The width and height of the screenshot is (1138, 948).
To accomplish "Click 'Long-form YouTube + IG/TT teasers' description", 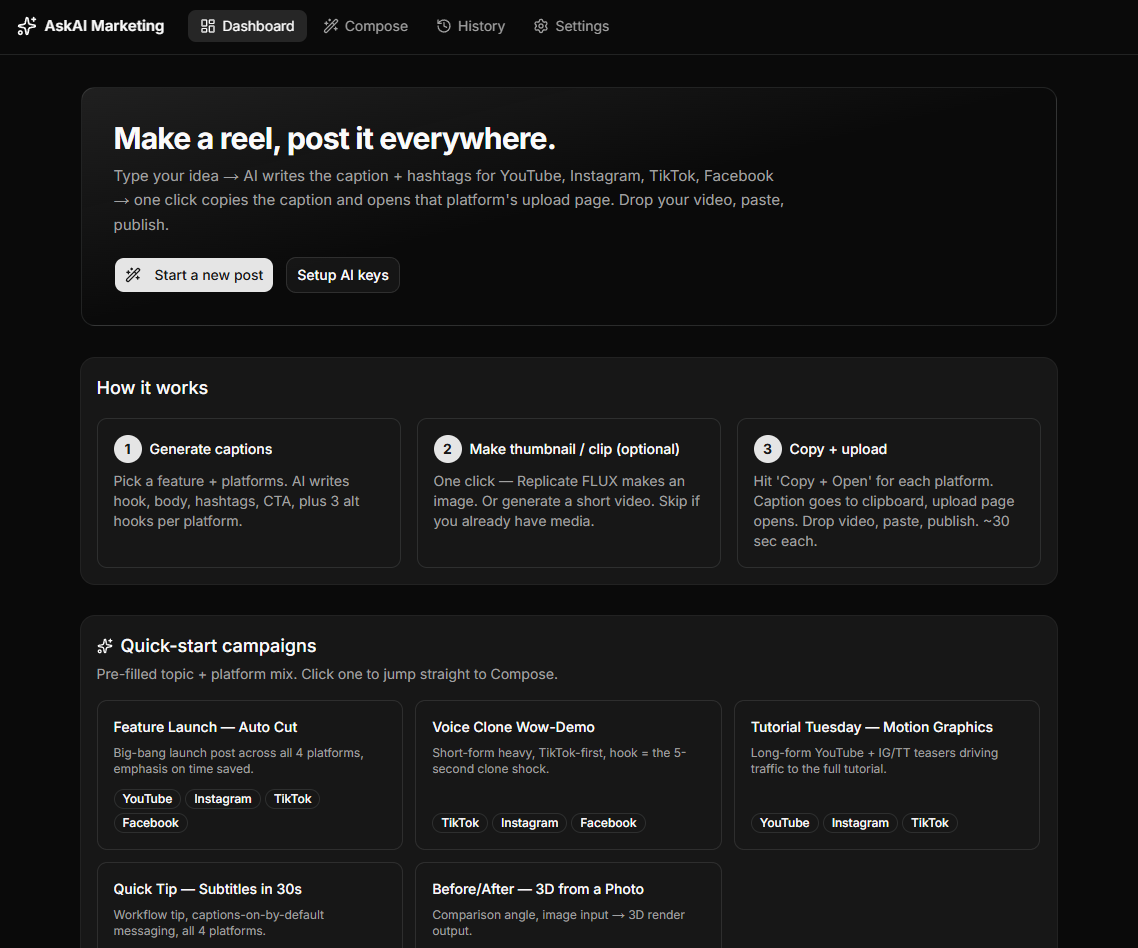I will click(x=875, y=761).
